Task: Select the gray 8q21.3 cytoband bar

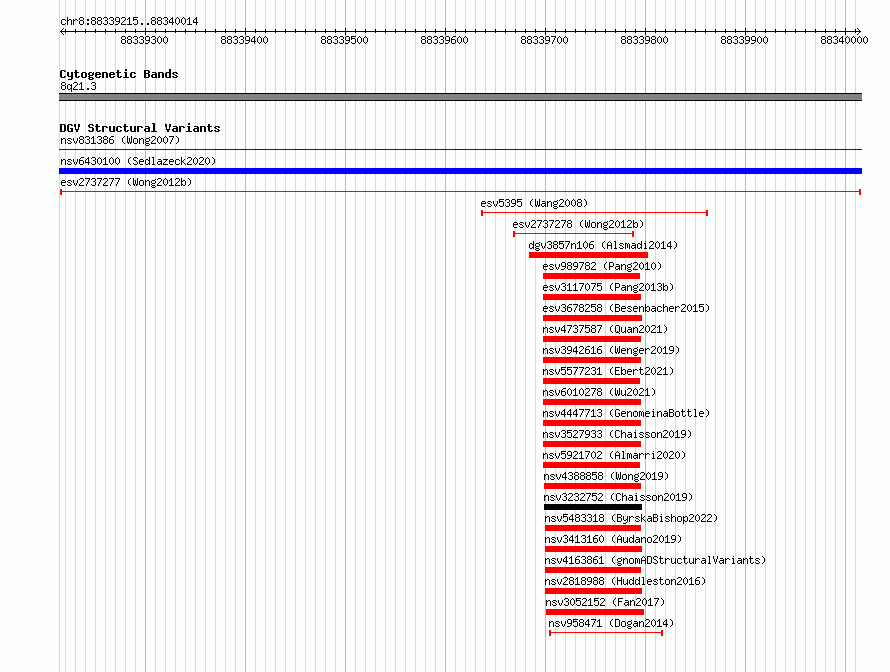Action: coord(460,97)
